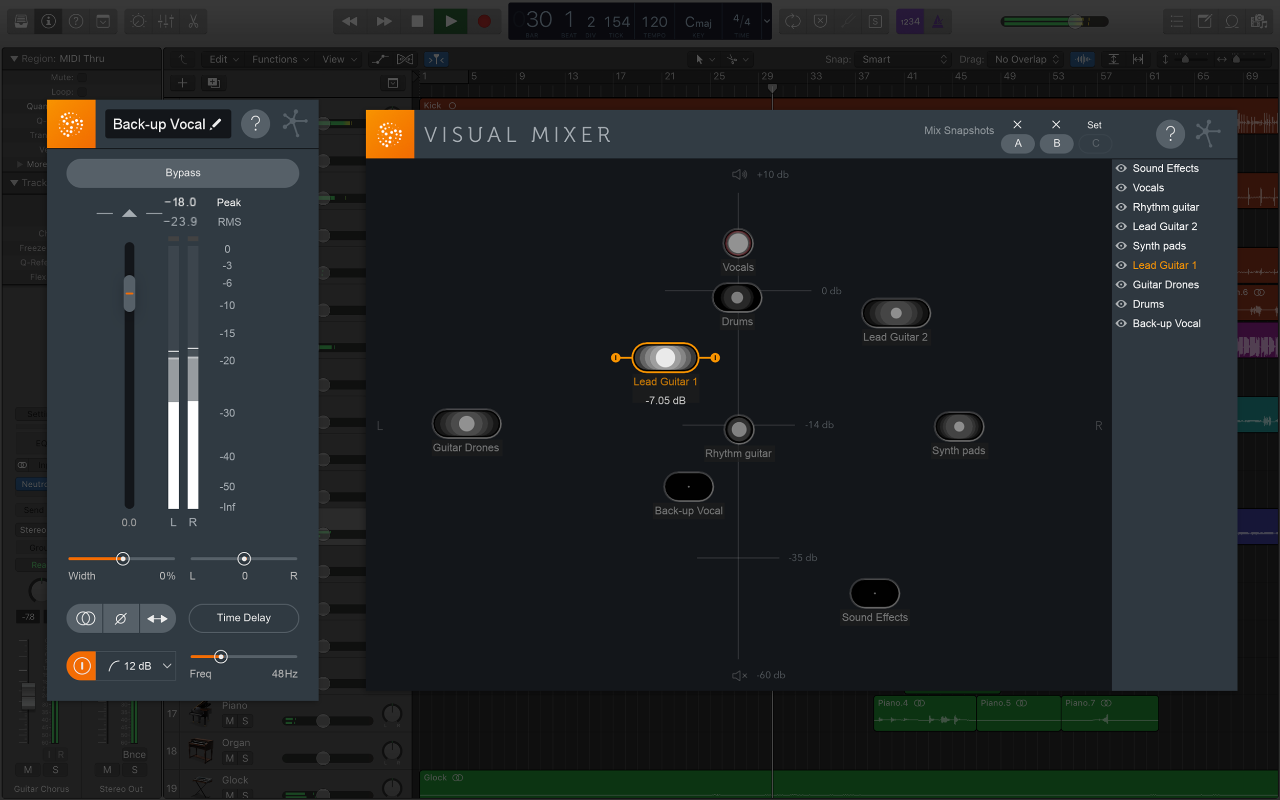This screenshot has width=1280, height=800.
Task: Select Mix Snapshot A
Action: click(x=1018, y=144)
